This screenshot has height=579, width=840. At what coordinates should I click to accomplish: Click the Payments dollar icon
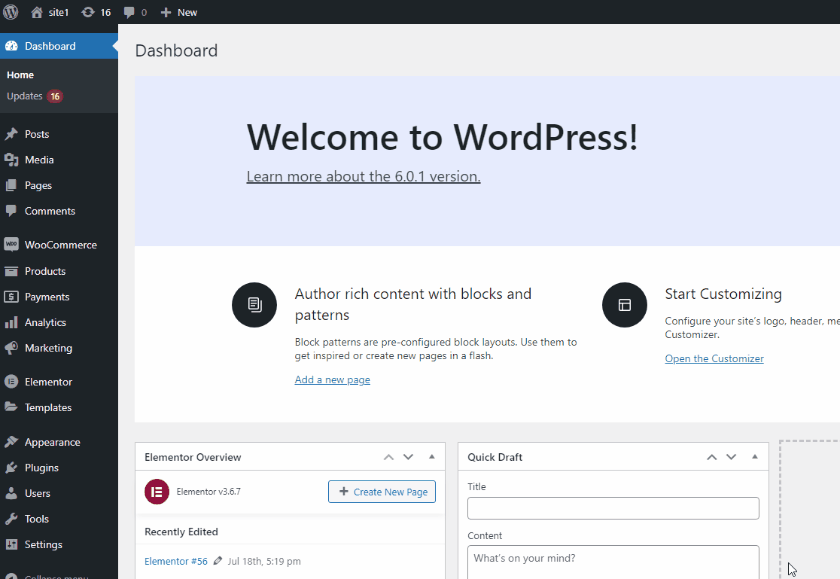[x=11, y=297]
